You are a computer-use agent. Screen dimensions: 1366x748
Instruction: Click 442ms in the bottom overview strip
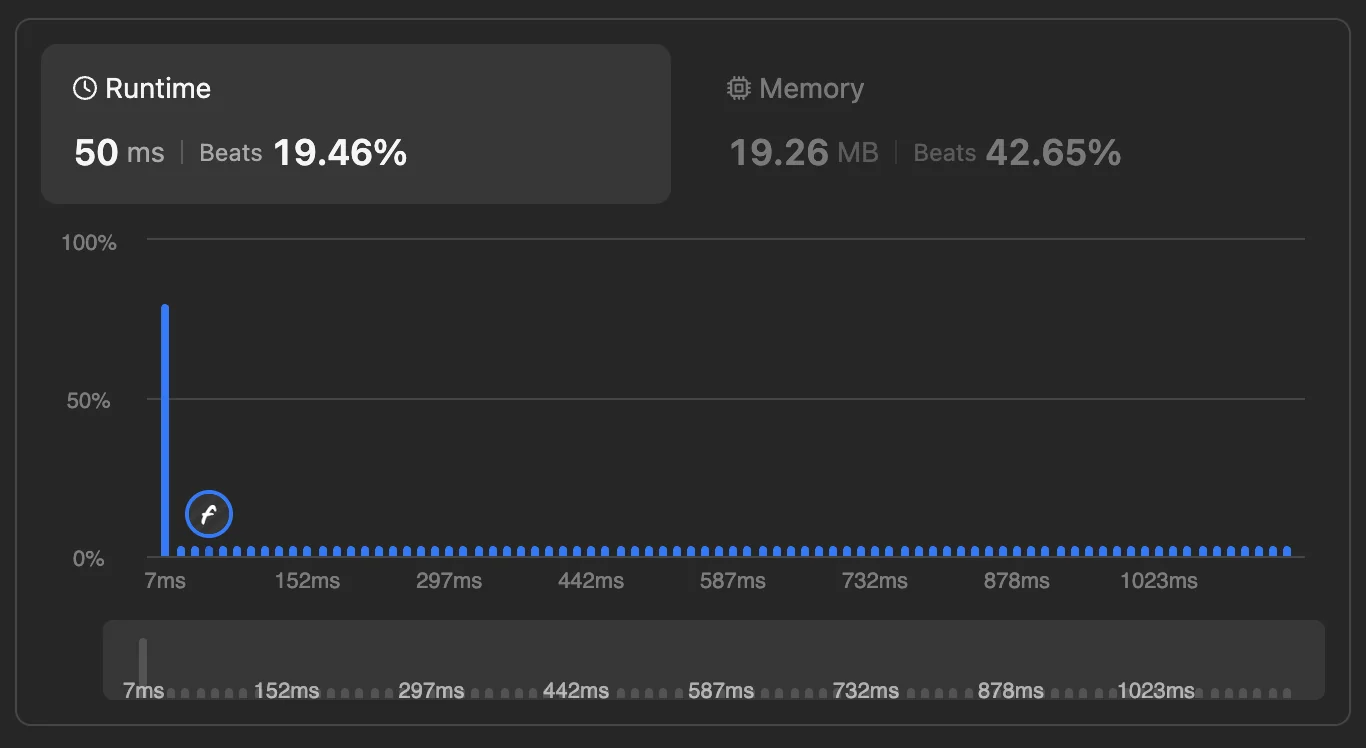click(576, 690)
